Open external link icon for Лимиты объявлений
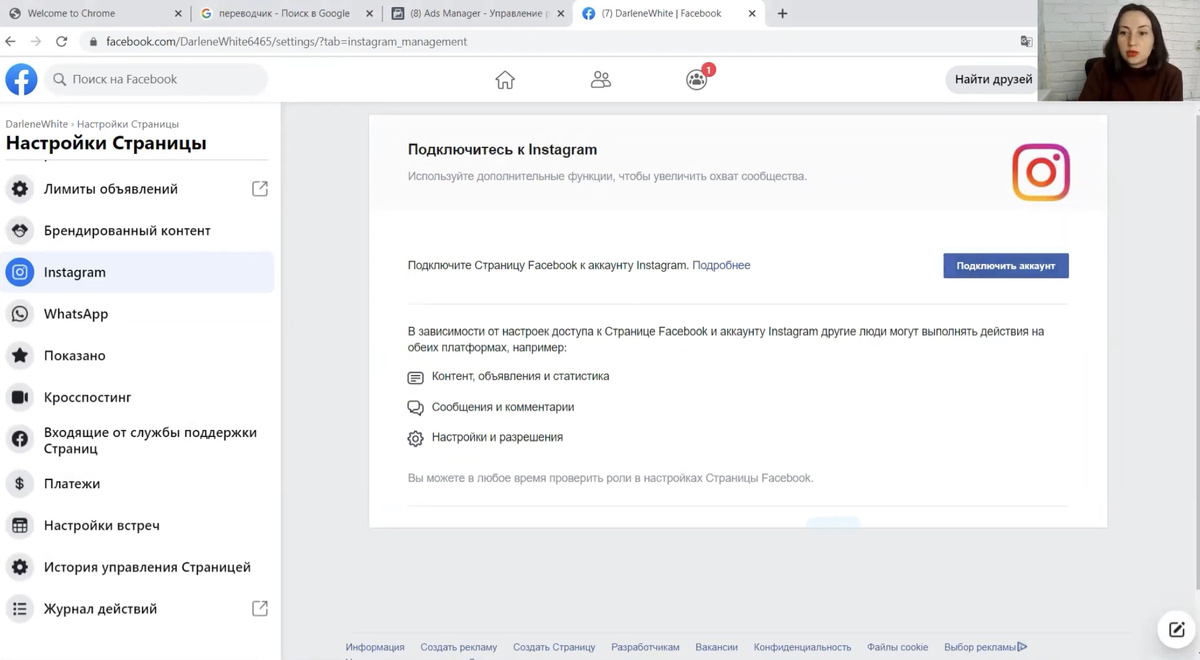Screen dimensions: 1200x660 pyautogui.click(x=260, y=188)
